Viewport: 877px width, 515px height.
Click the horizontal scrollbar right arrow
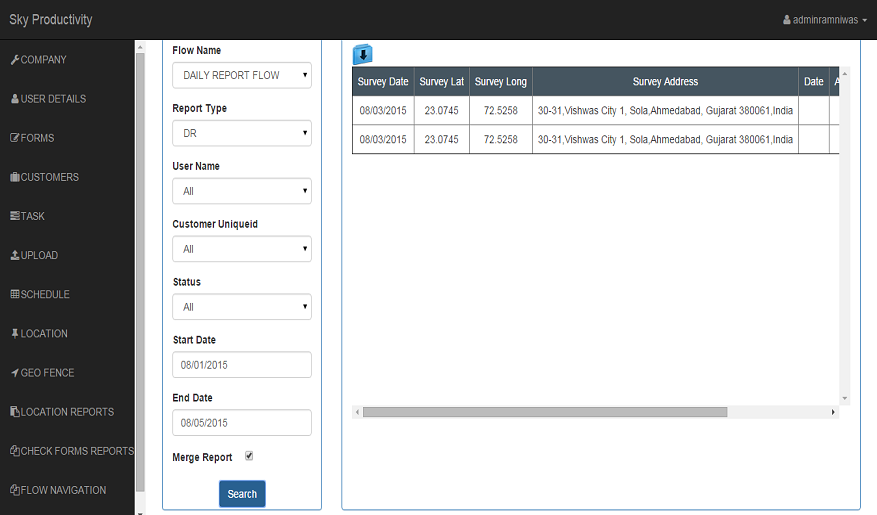coord(833,412)
